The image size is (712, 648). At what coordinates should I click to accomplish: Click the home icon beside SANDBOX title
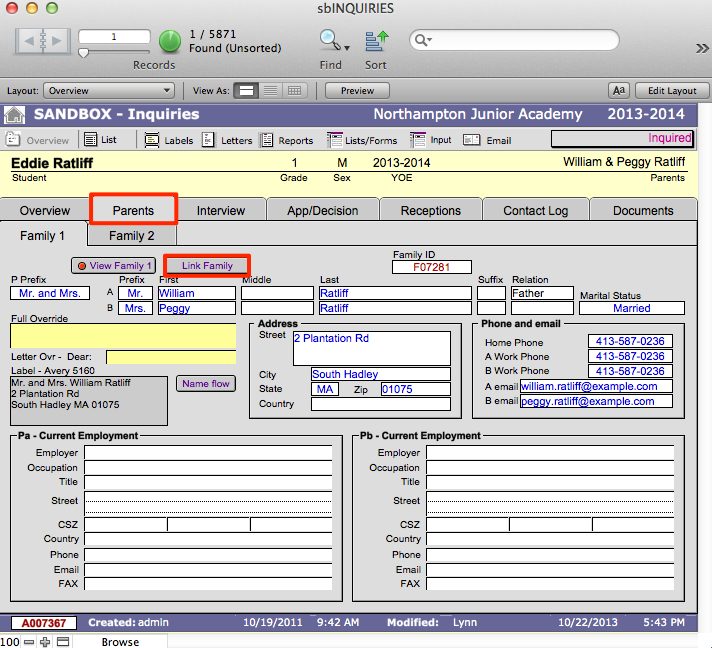pos(15,114)
